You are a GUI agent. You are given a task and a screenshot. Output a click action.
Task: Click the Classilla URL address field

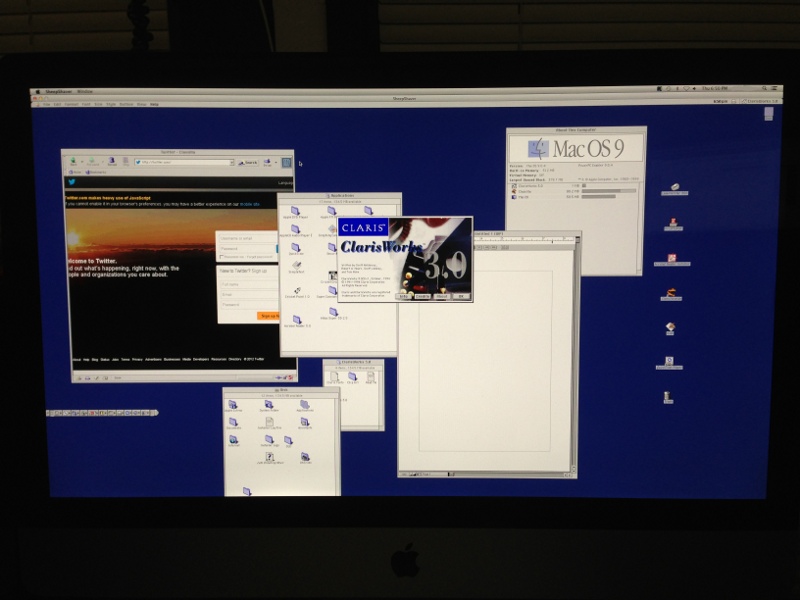pos(184,162)
